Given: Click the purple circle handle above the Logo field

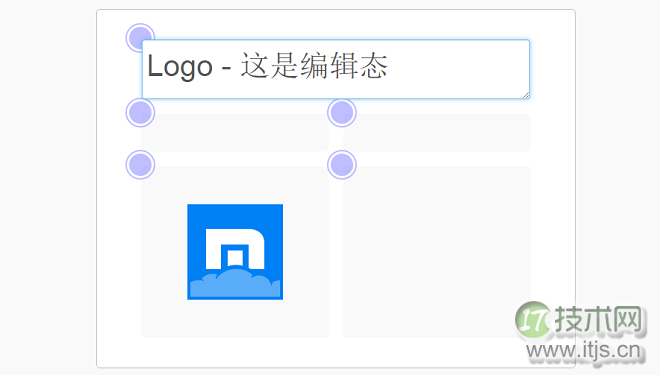Looking at the screenshot, I should 140,38.
